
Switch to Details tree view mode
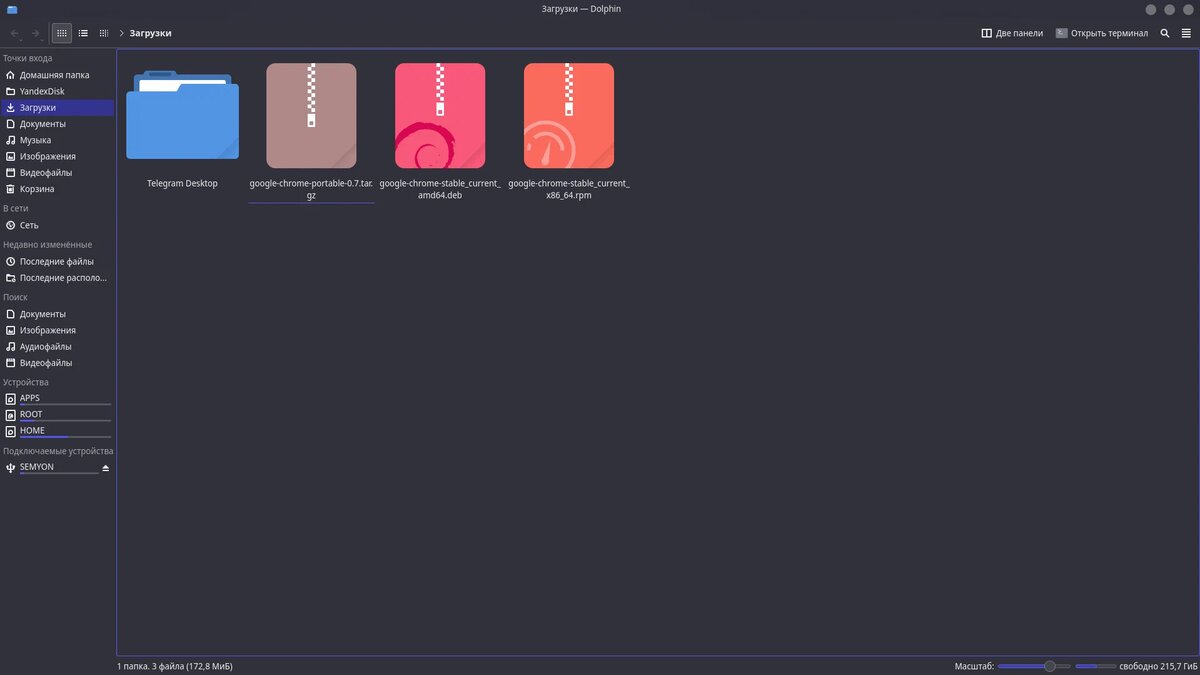pos(104,33)
